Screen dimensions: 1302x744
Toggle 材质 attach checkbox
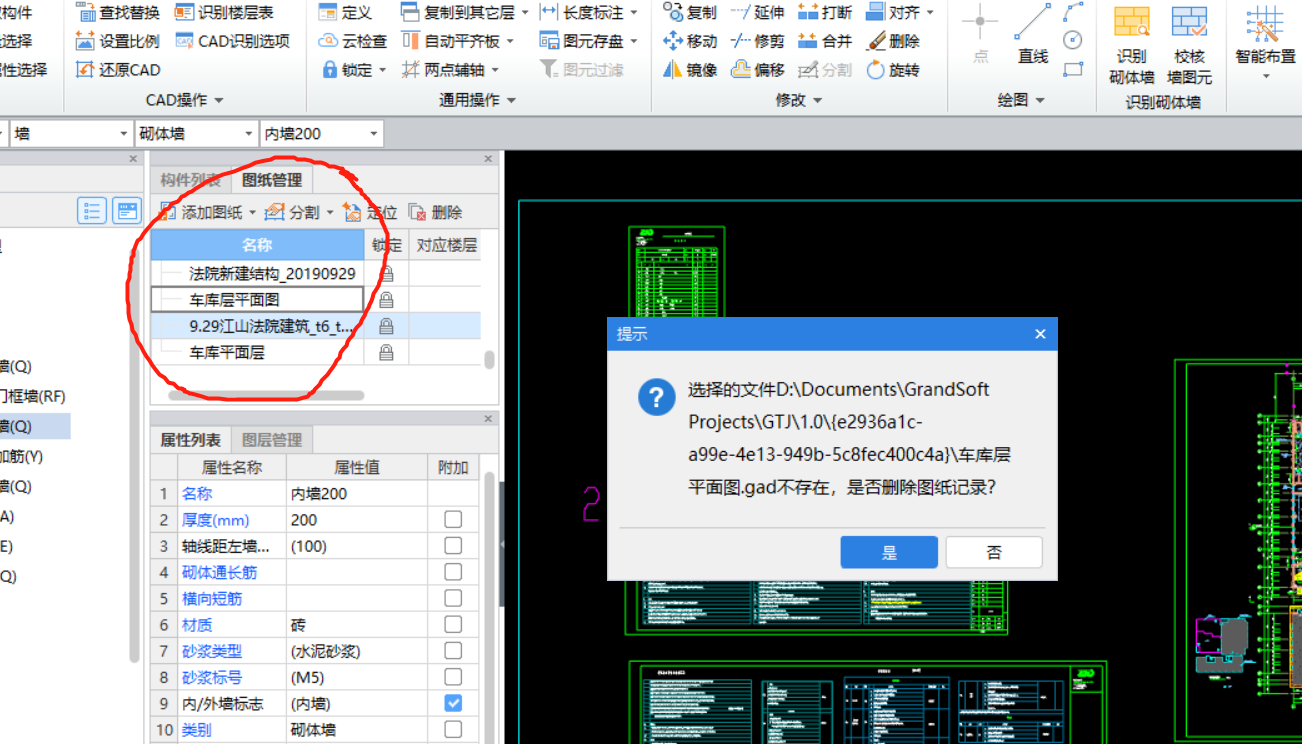coord(453,625)
